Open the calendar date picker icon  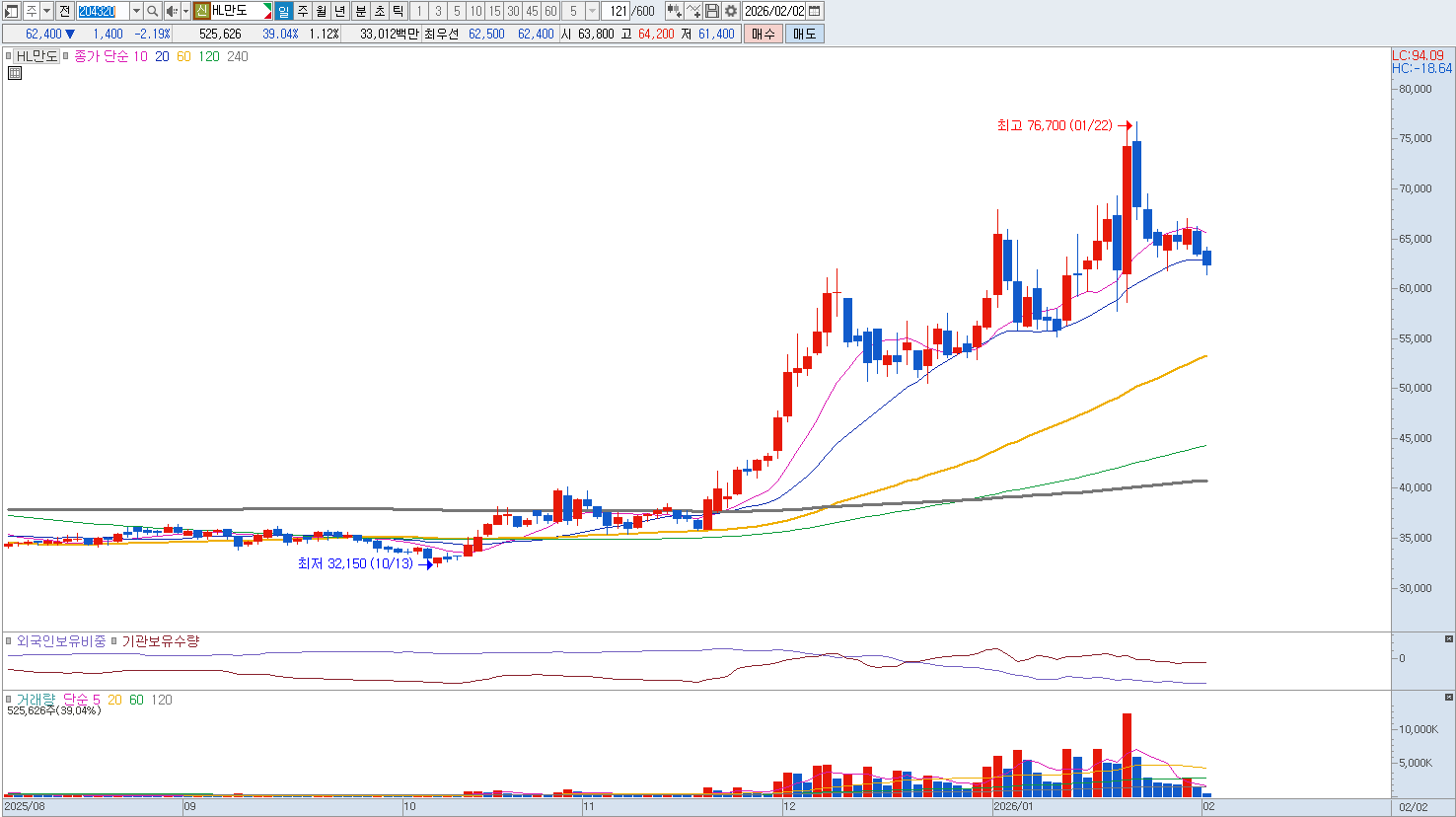(815, 11)
